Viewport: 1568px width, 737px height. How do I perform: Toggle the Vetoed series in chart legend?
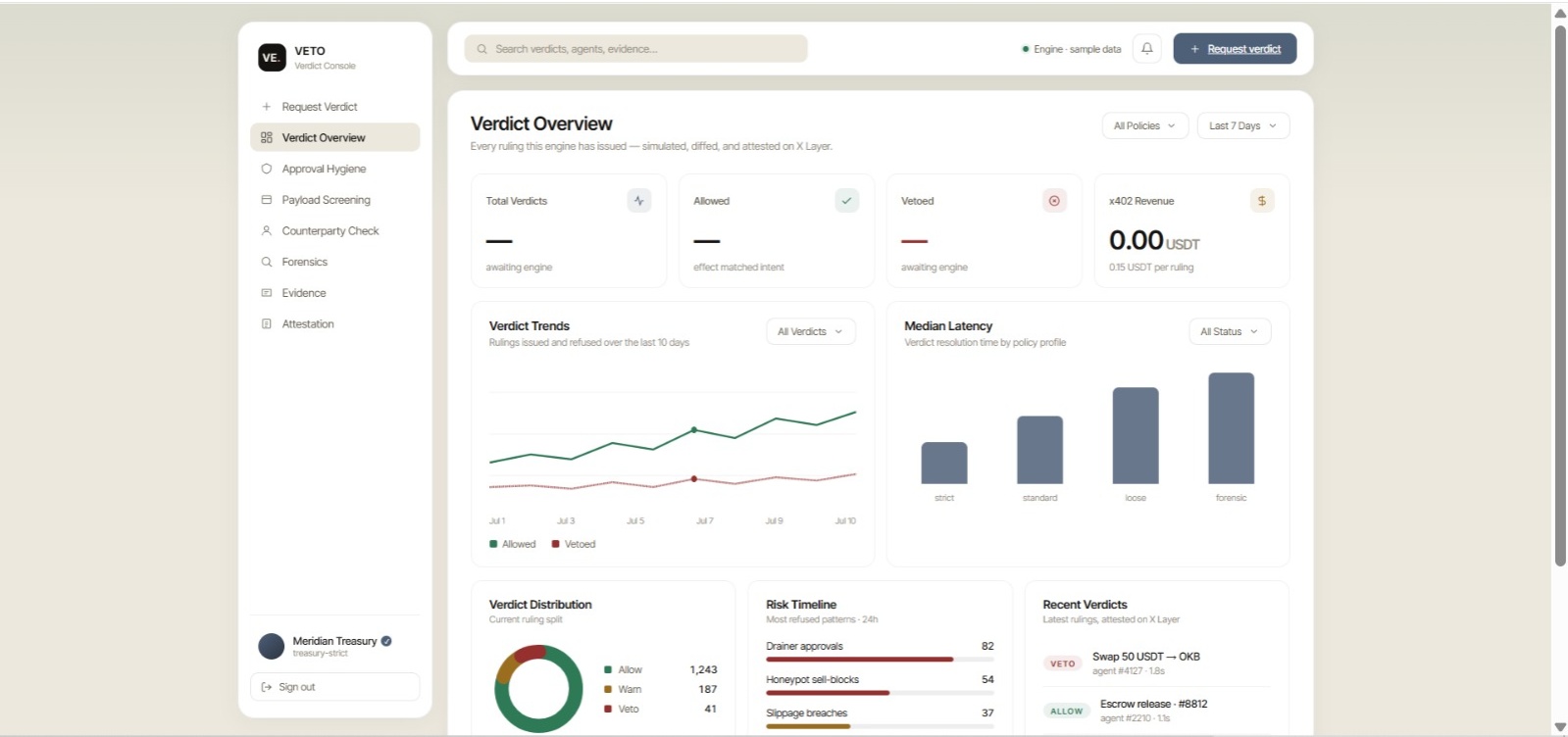[574, 544]
